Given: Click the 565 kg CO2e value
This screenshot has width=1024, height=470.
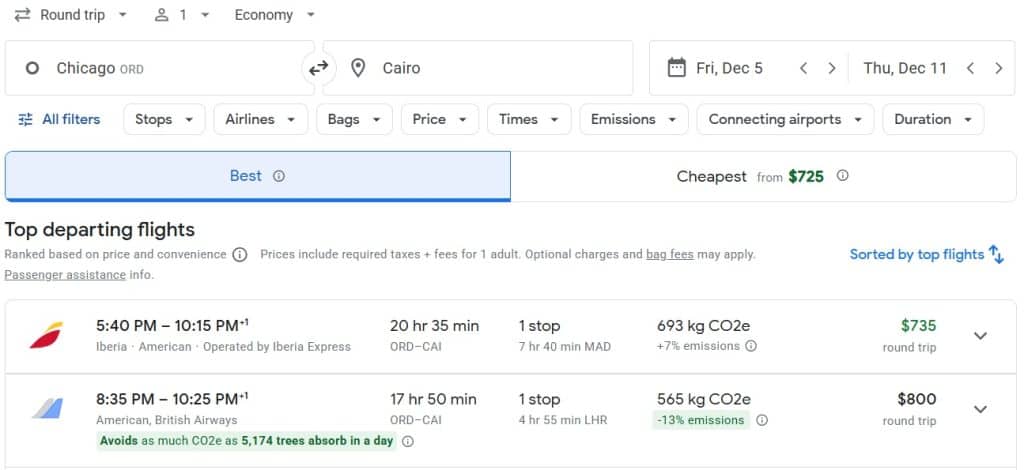Looking at the screenshot, I should [x=703, y=399].
